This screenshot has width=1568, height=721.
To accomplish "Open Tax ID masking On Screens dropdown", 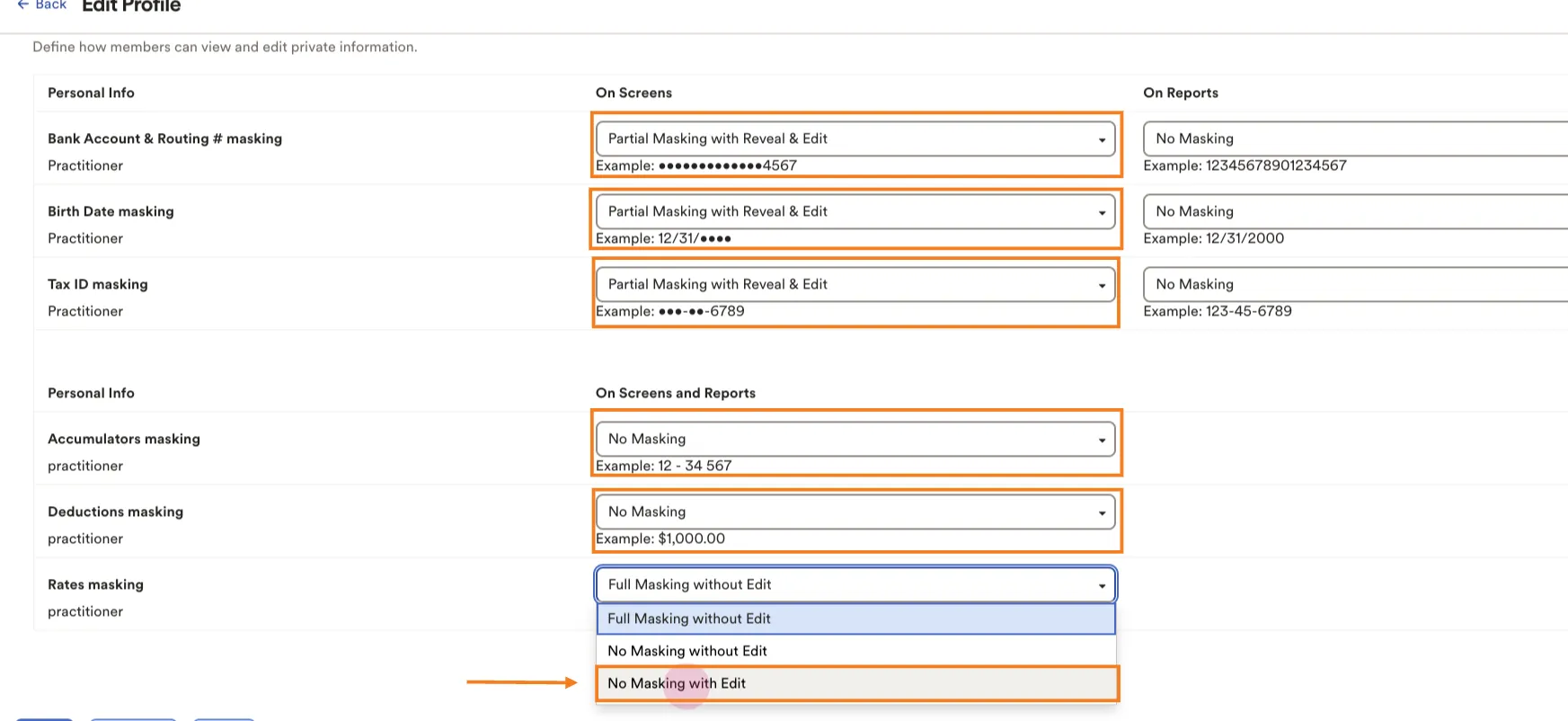I will pos(855,284).
